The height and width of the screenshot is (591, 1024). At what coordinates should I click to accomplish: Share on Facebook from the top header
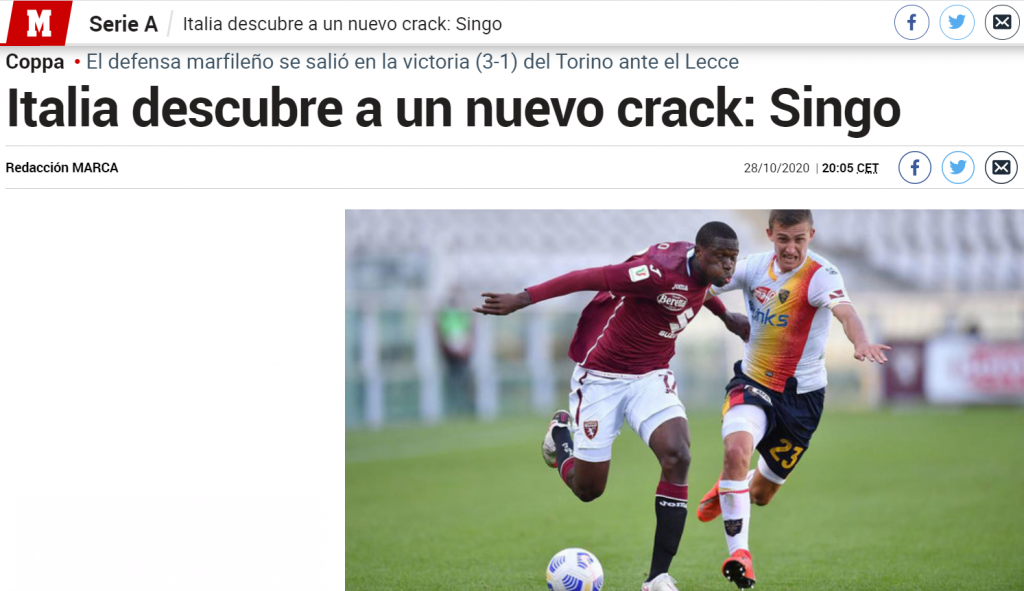click(x=912, y=22)
